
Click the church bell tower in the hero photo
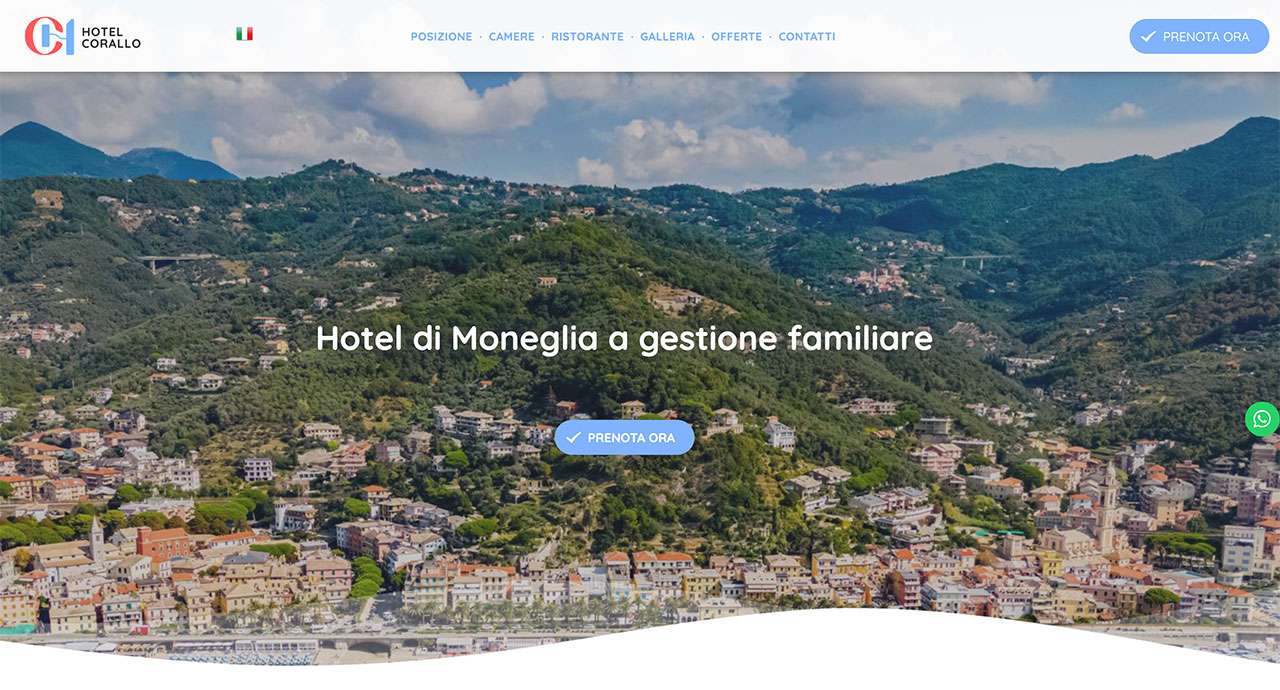[1107, 505]
